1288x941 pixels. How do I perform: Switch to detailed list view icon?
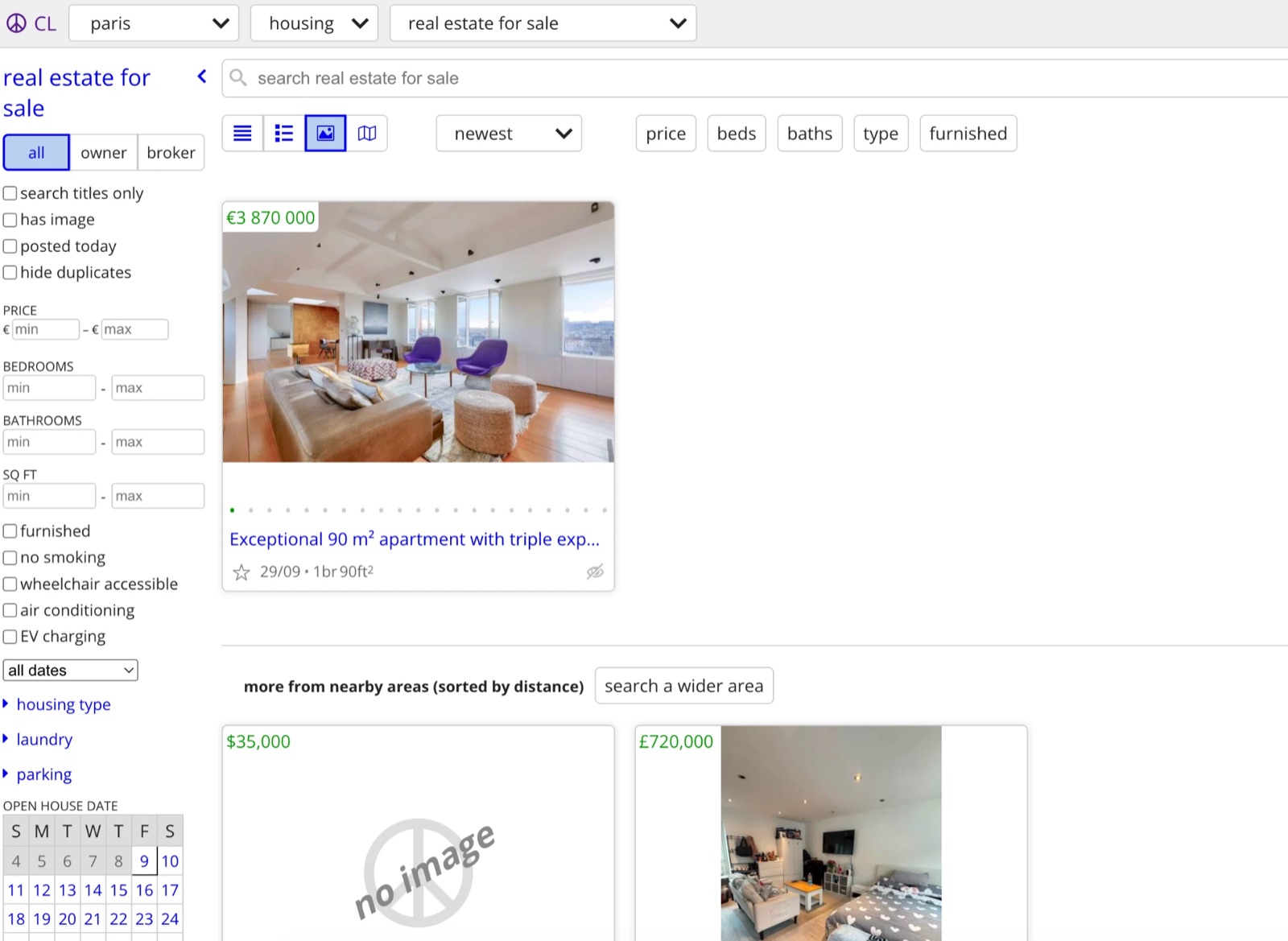click(x=284, y=134)
